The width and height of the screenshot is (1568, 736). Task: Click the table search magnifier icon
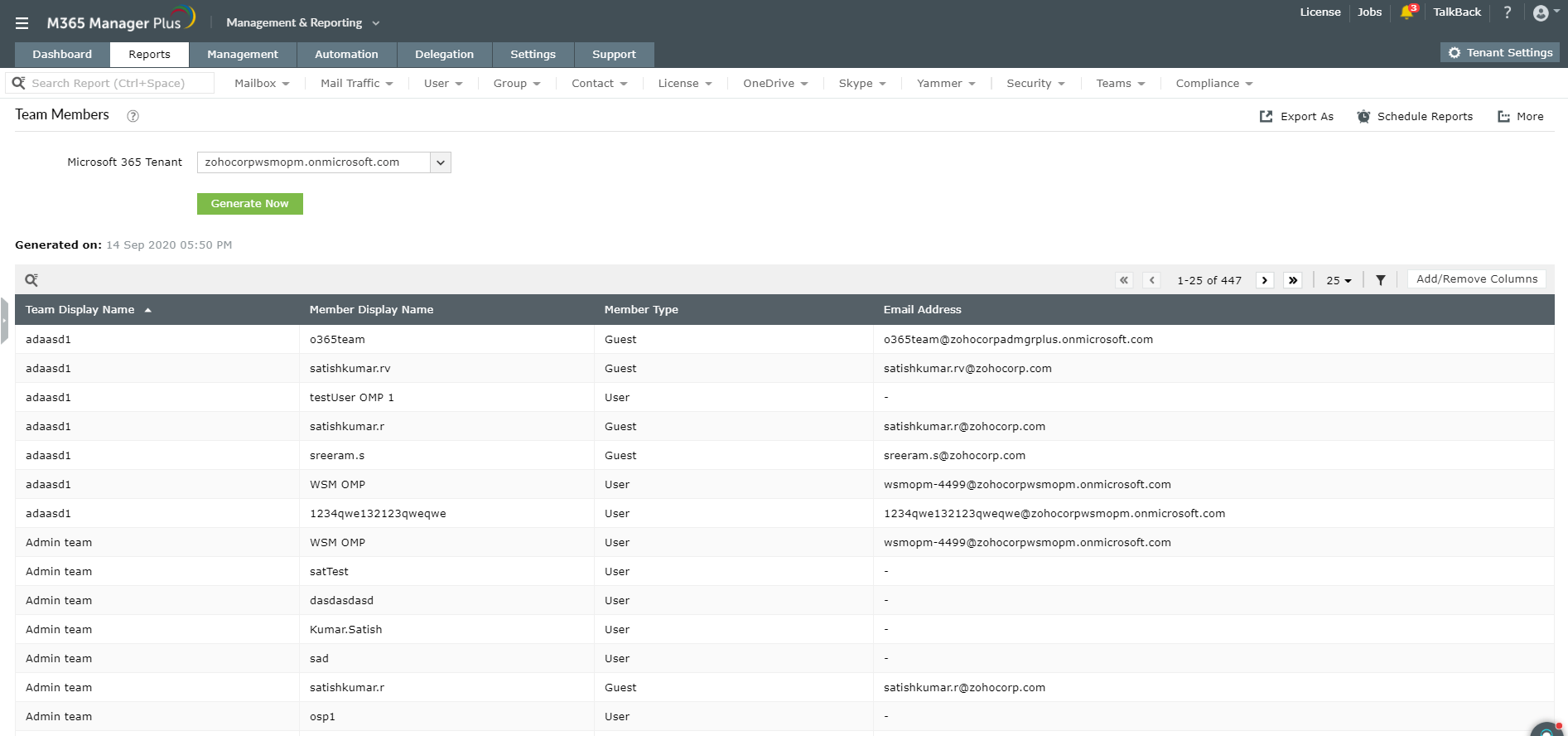click(x=31, y=280)
